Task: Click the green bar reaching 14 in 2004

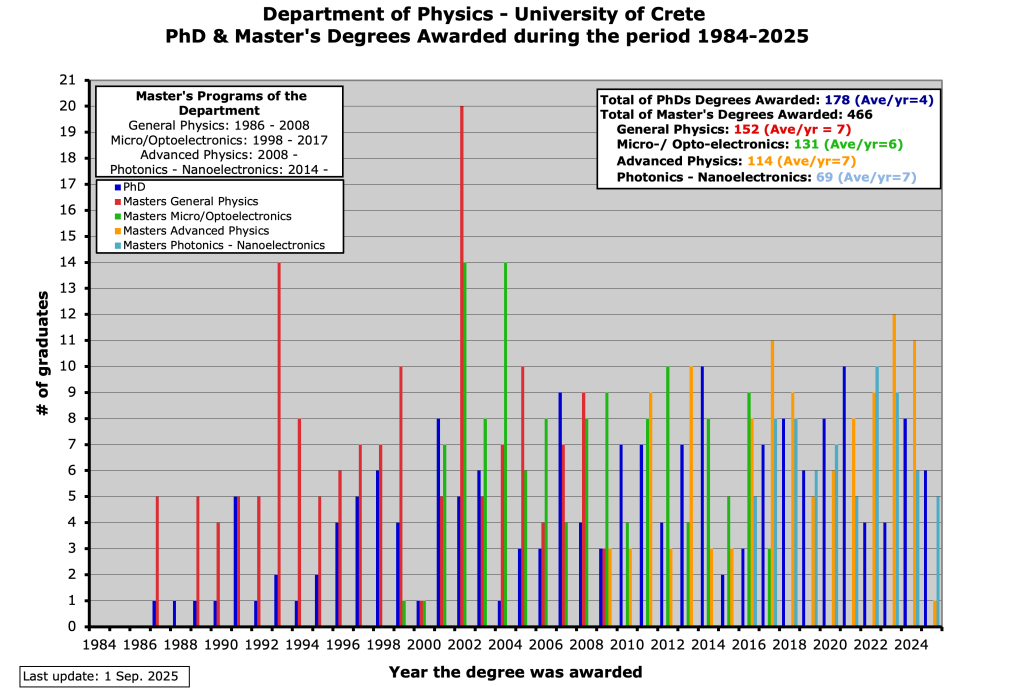Action: [505, 444]
